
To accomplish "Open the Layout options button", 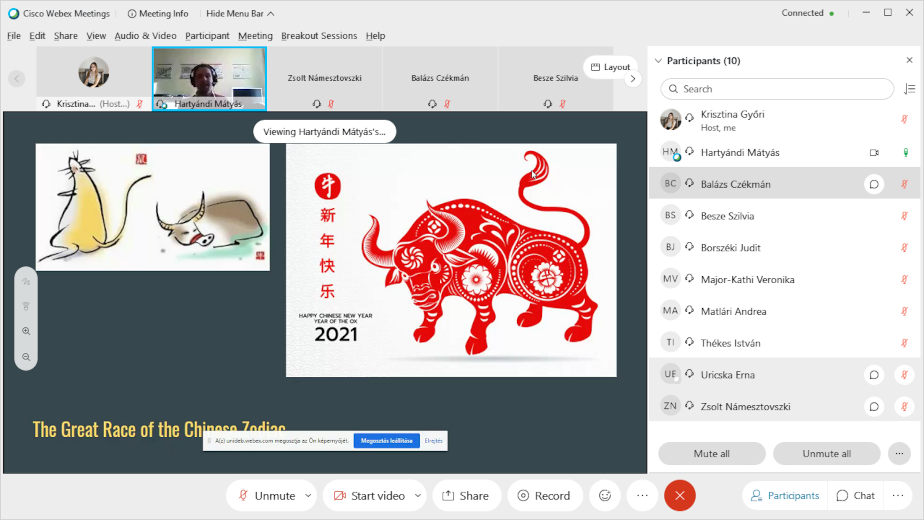I will click(x=610, y=67).
